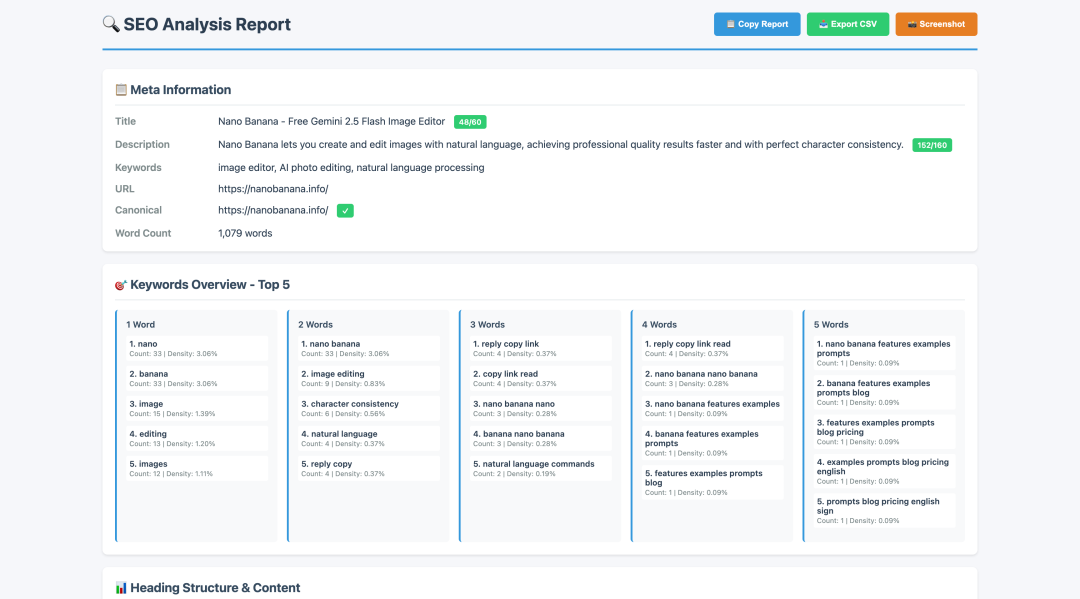Viewport: 1080px width, 599px height.
Task: Select keyword '2. nano banana nano banana'
Action: pyautogui.click(x=712, y=379)
